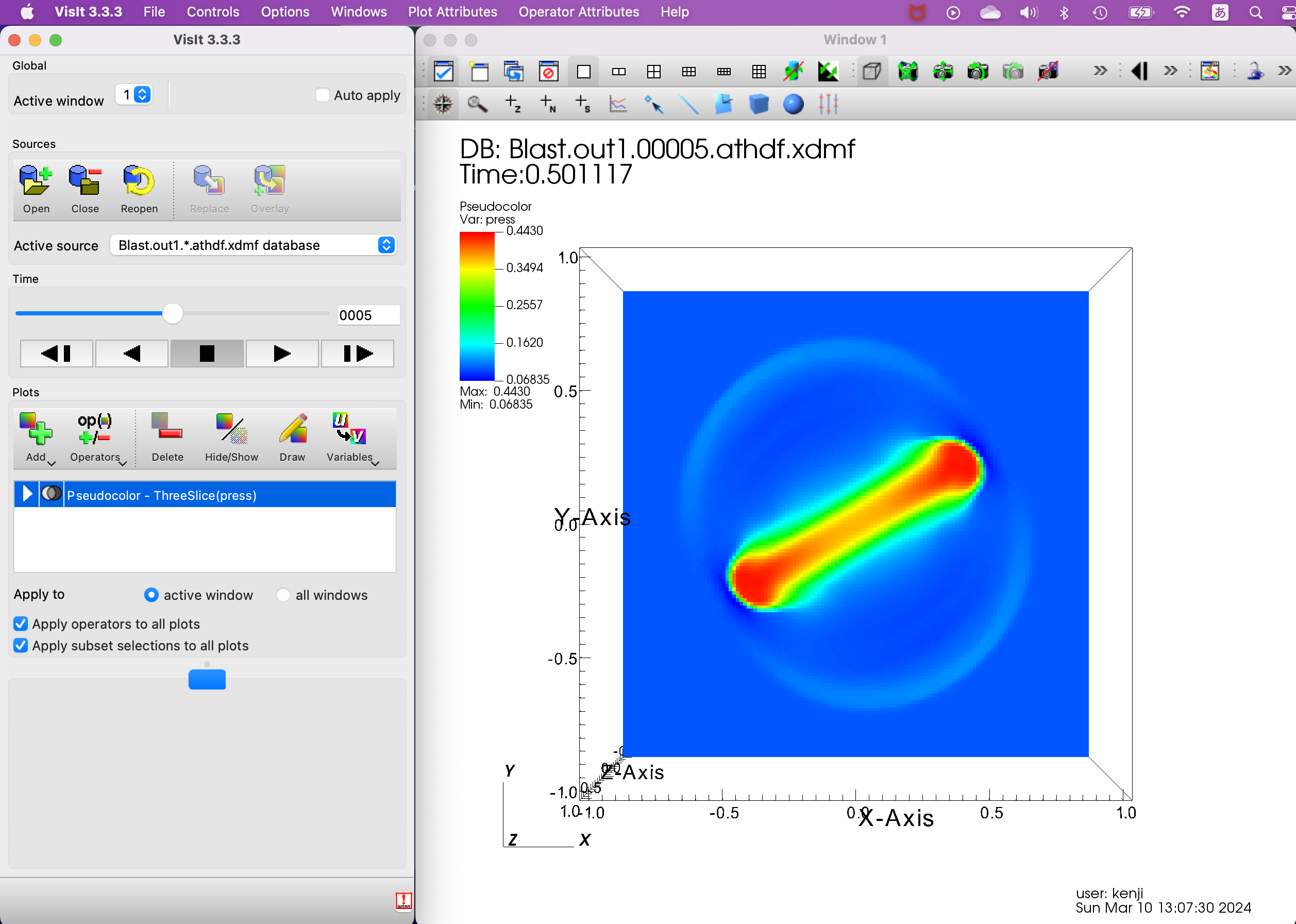Select the Node pick tool
The image size is (1296, 924).
pyautogui.click(x=547, y=104)
